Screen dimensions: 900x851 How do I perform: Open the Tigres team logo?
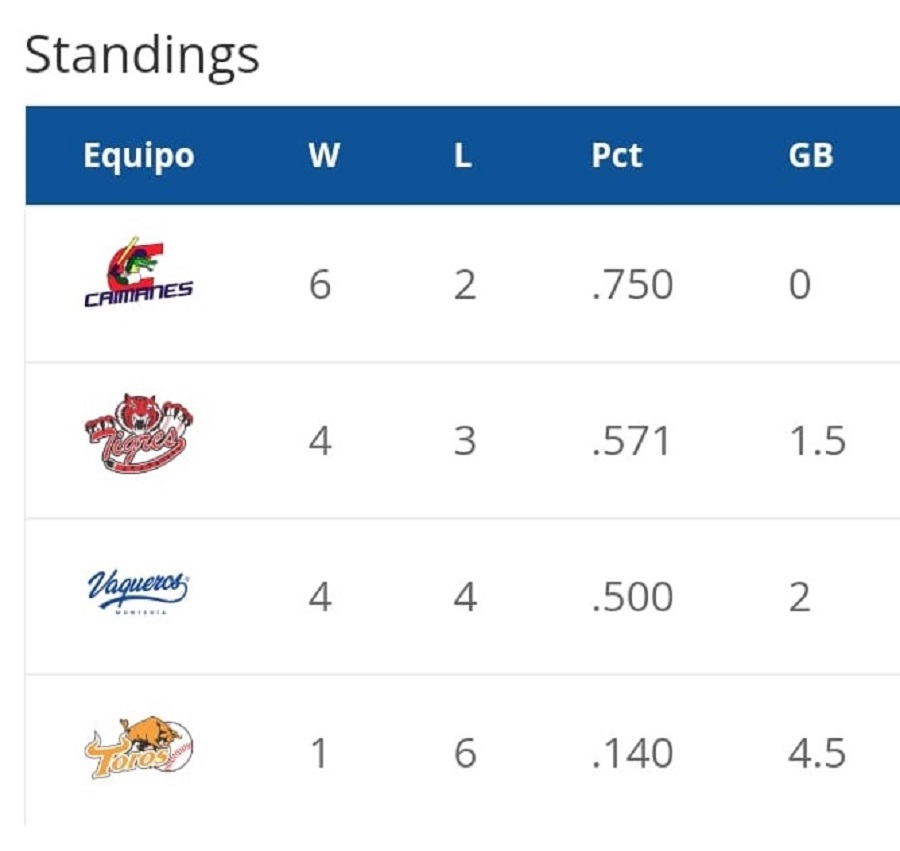[138, 433]
